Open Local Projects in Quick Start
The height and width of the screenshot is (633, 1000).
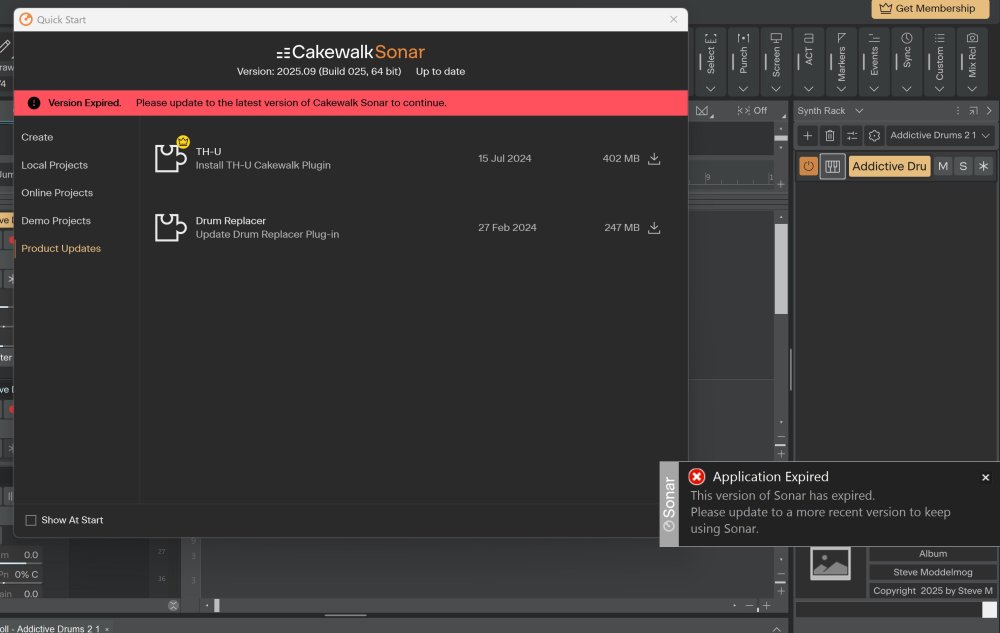[x=54, y=165]
